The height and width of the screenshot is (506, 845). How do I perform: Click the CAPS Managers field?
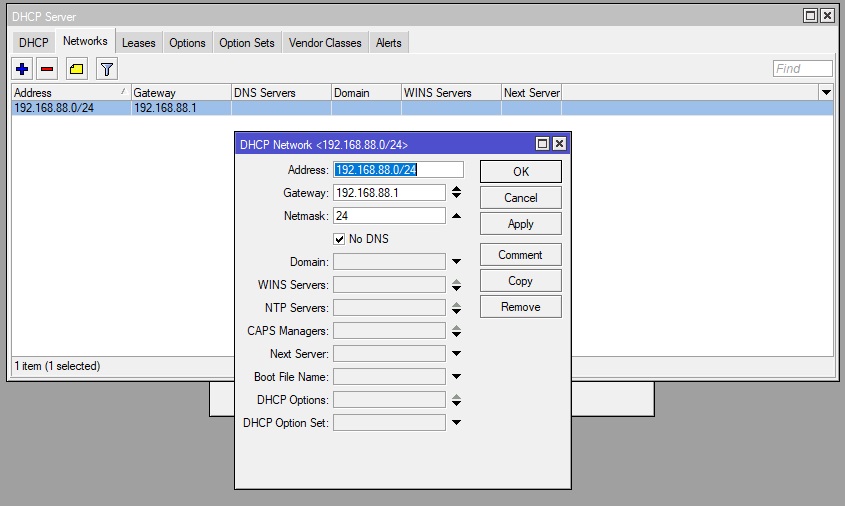[x=389, y=331]
